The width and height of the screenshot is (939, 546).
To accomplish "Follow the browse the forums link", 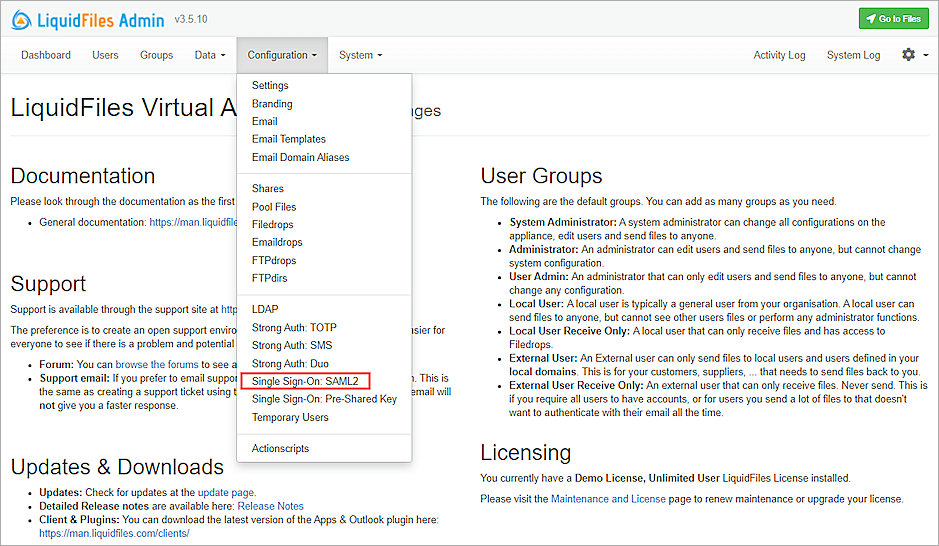I will click(x=157, y=365).
